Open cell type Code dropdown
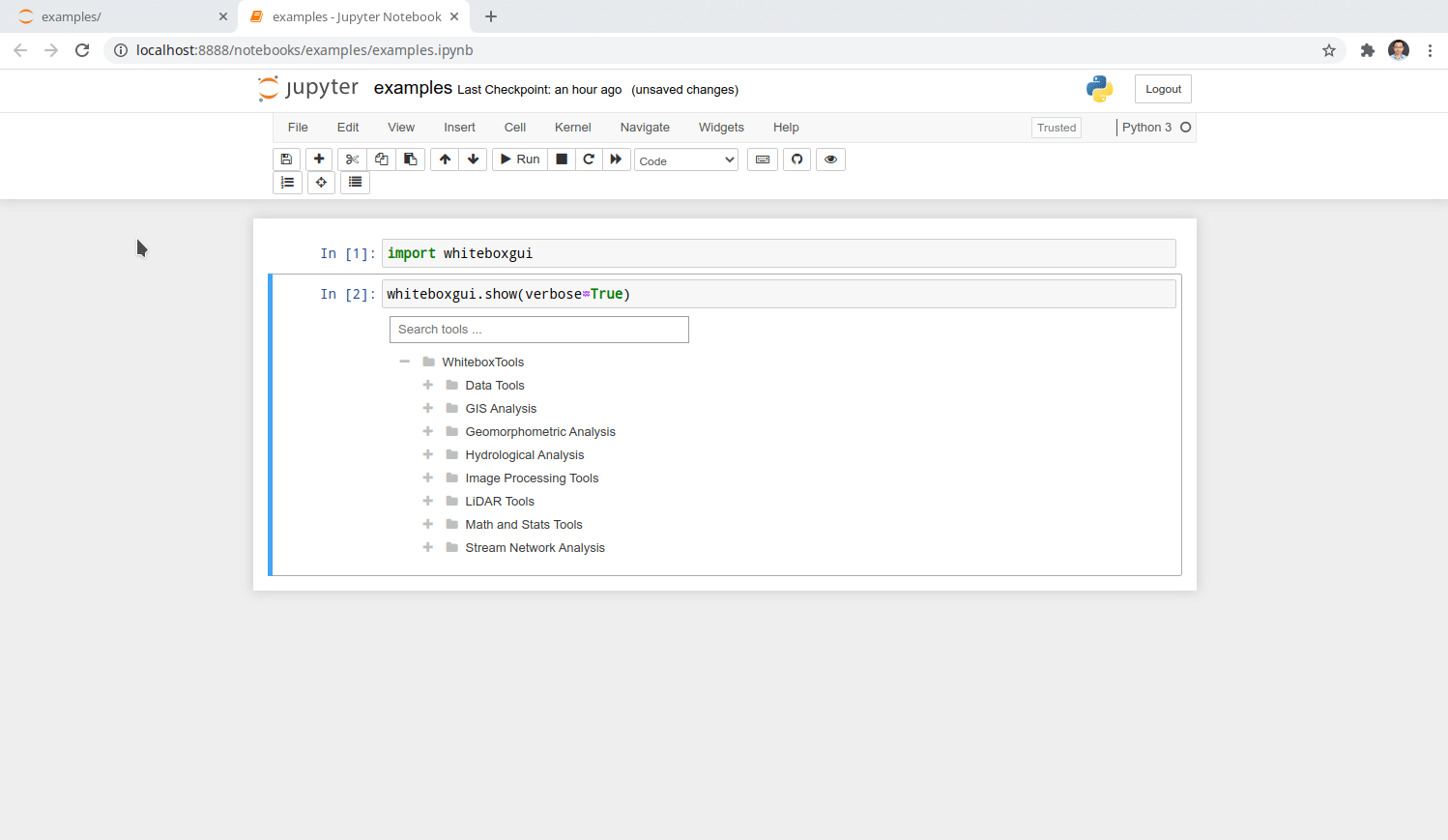The image size is (1448, 840). tap(686, 160)
